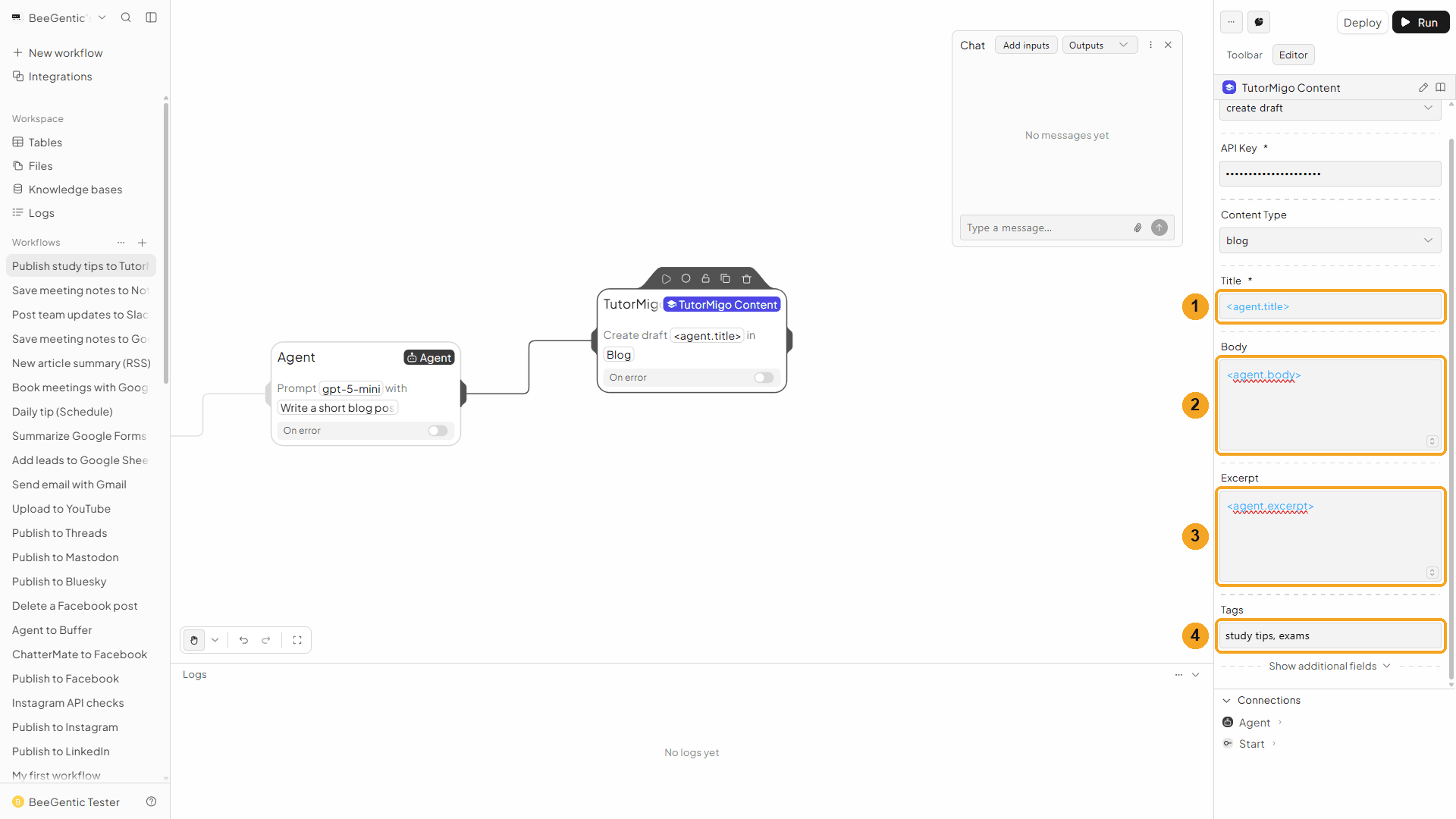Toggle the sidebar panel layout icon
Screen dimensions: 1456x819
[x=151, y=17]
